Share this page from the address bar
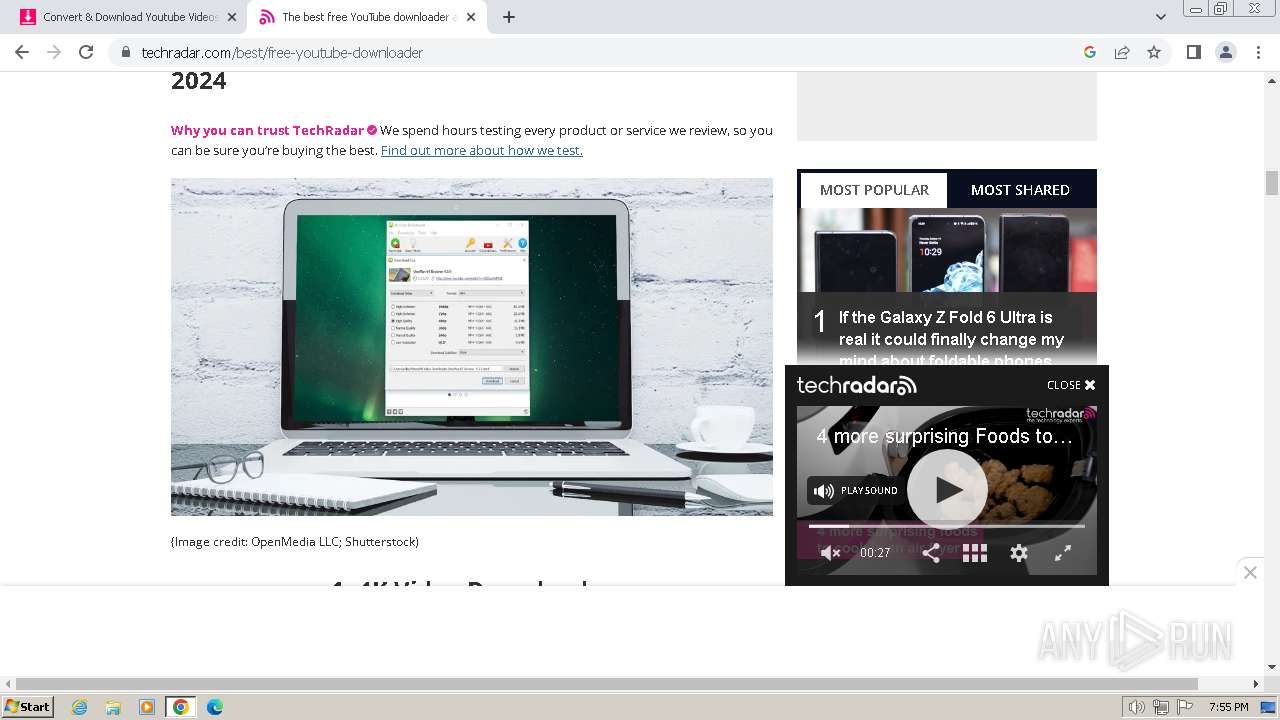The image size is (1280, 720). coord(1122,52)
